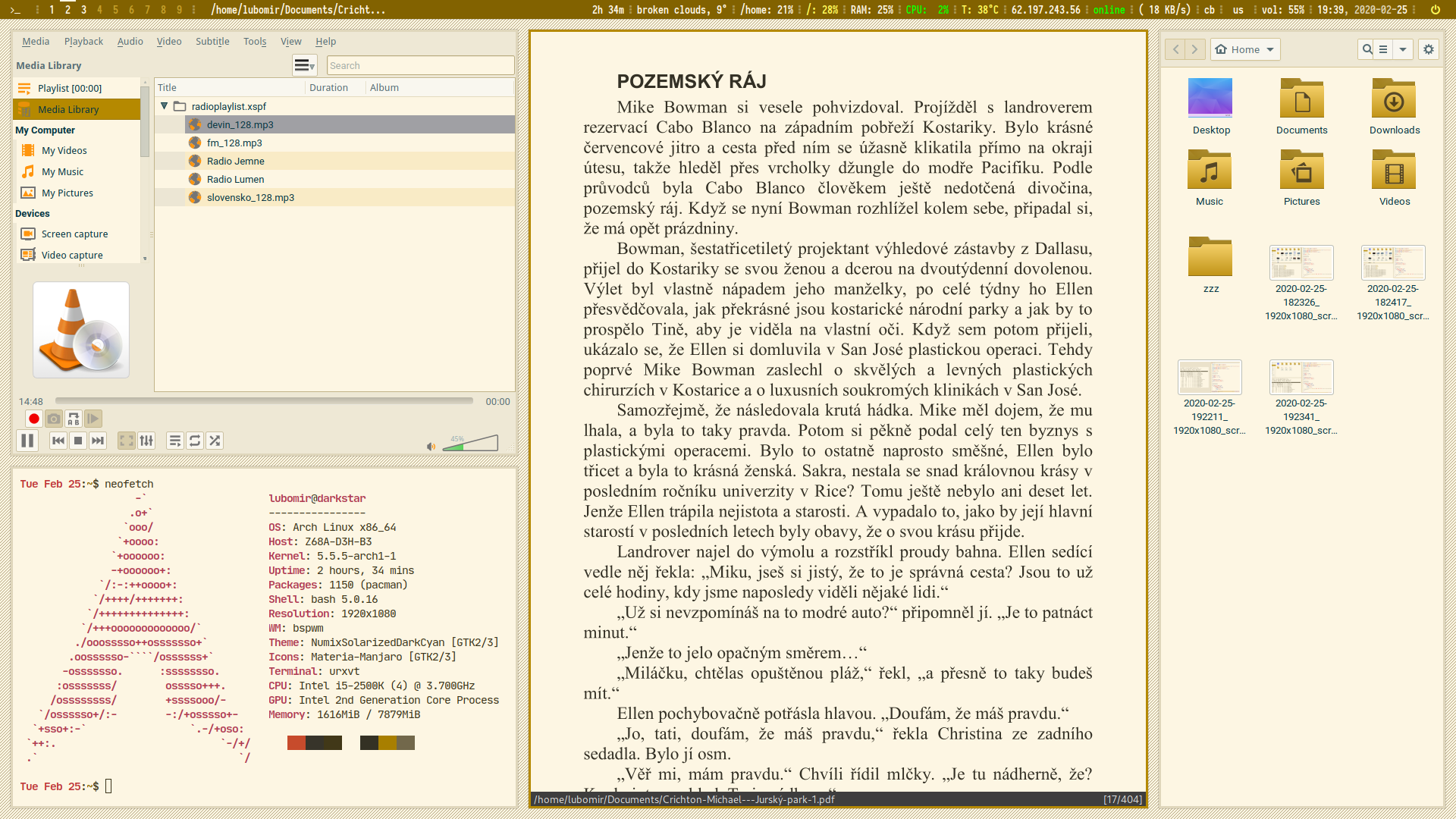Open My Videos in sidebar
Image resolution: width=1456 pixels, height=819 pixels.
(77, 150)
